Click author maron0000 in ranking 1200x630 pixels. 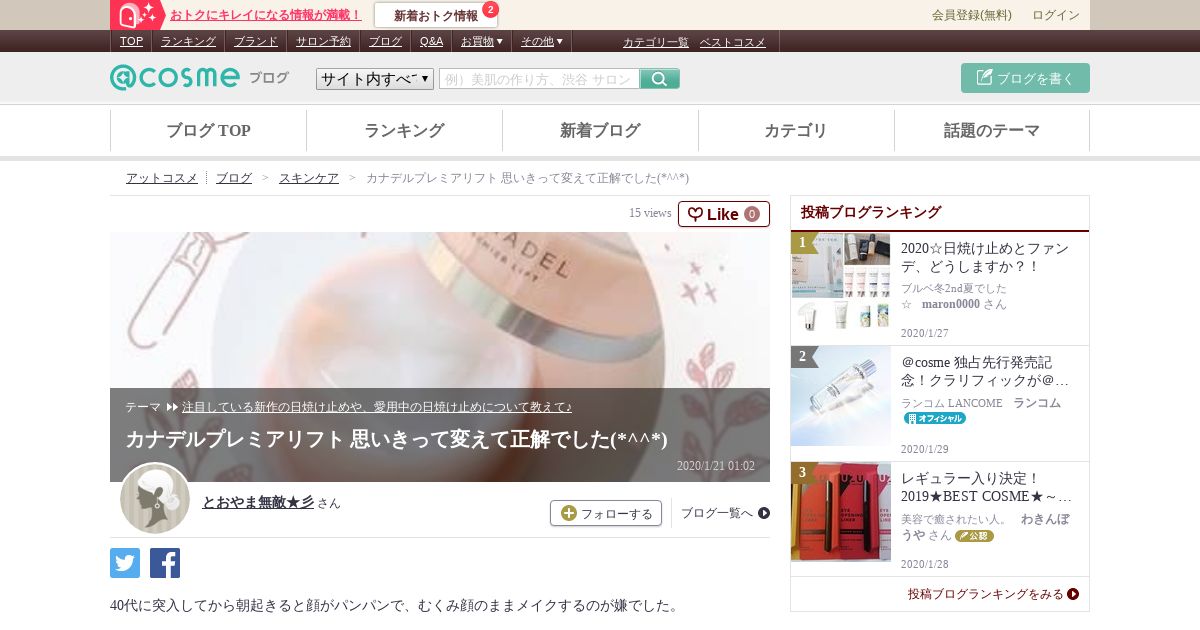click(x=950, y=304)
